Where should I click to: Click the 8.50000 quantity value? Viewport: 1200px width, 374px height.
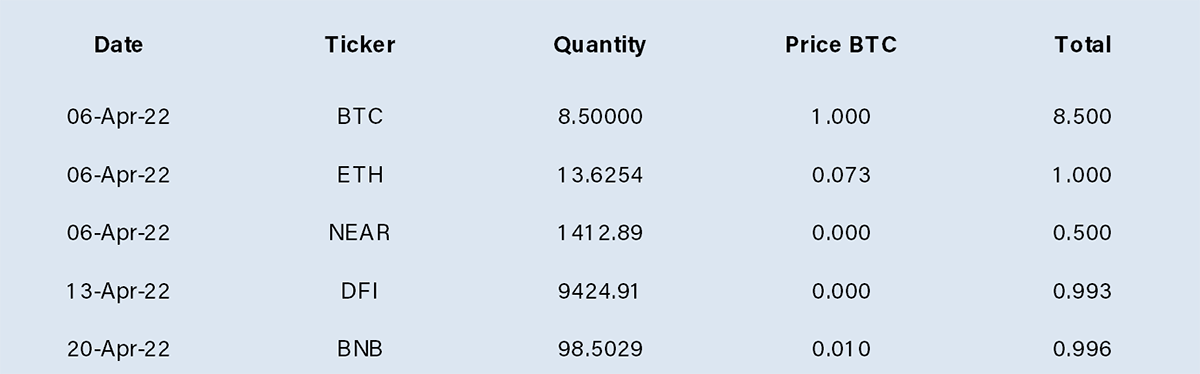[600, 117]
